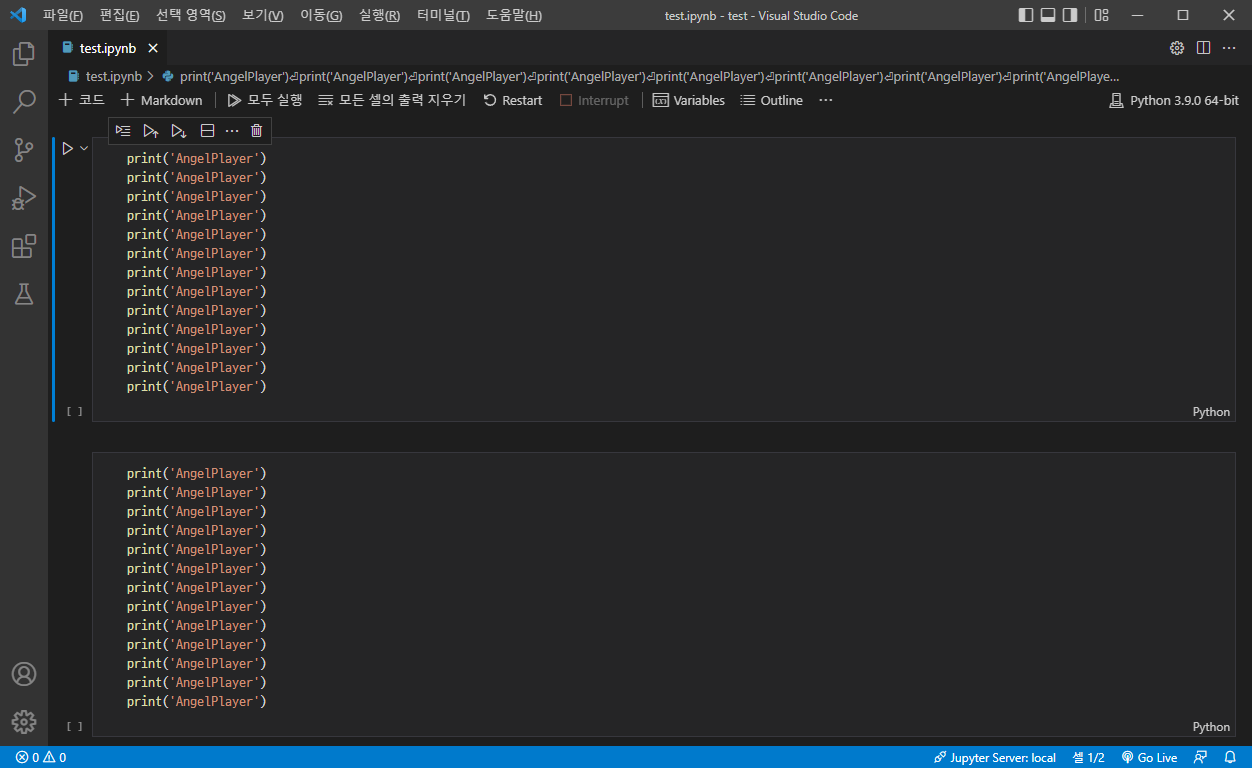The image size is (1252, 768).
Task: Run the first cell with play icon
Action: (x=67, y=148)
